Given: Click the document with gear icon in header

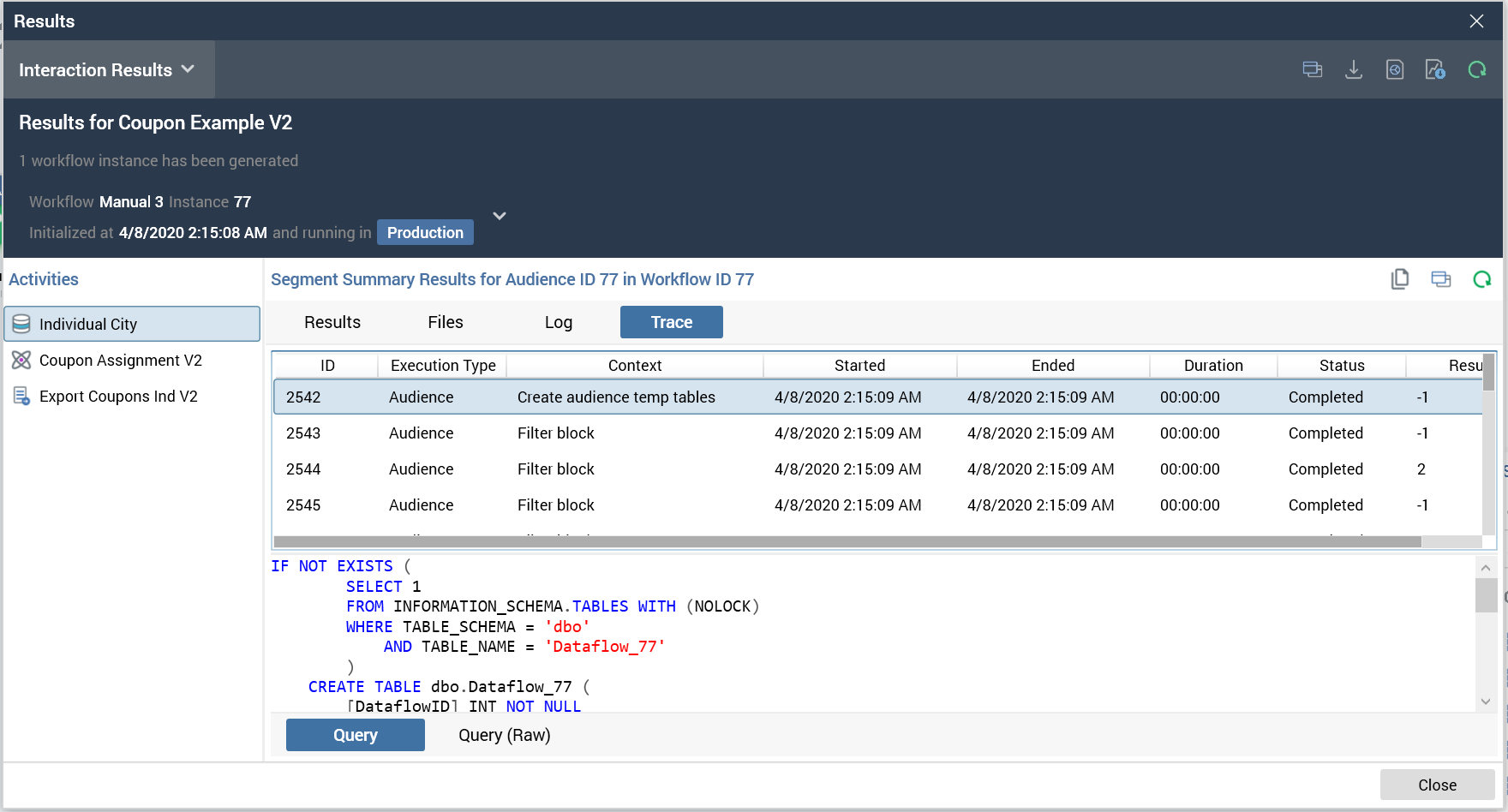Looking at the screenshot, I should [x=1394, y=70].
